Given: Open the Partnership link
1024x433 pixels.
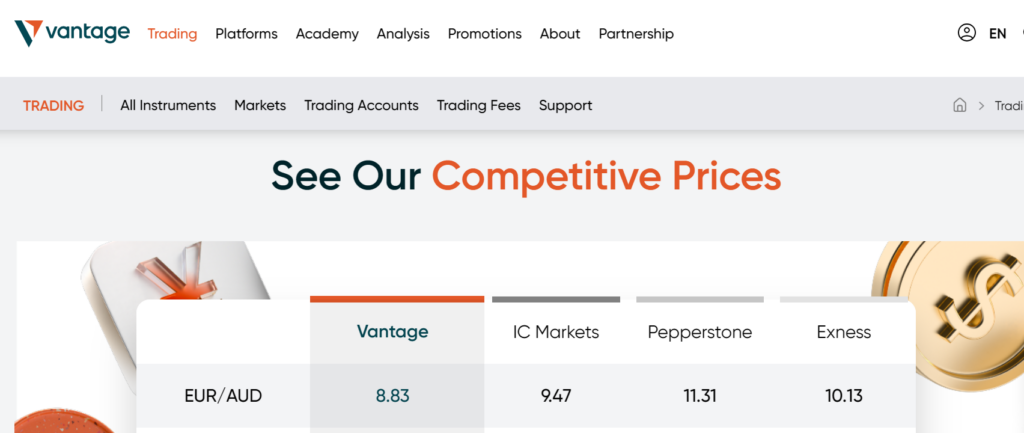Looking at the screenshot, I should pyautogui.click(x=636, y=34).
